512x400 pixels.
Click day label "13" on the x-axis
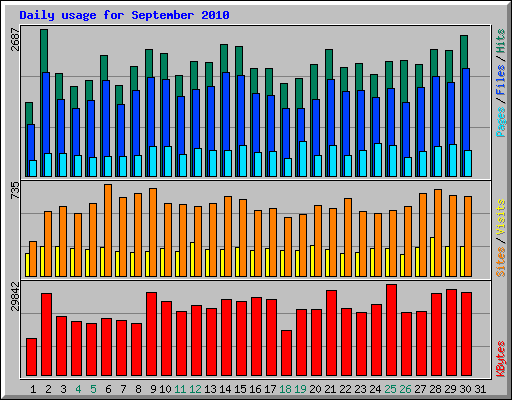coord(210,389)
